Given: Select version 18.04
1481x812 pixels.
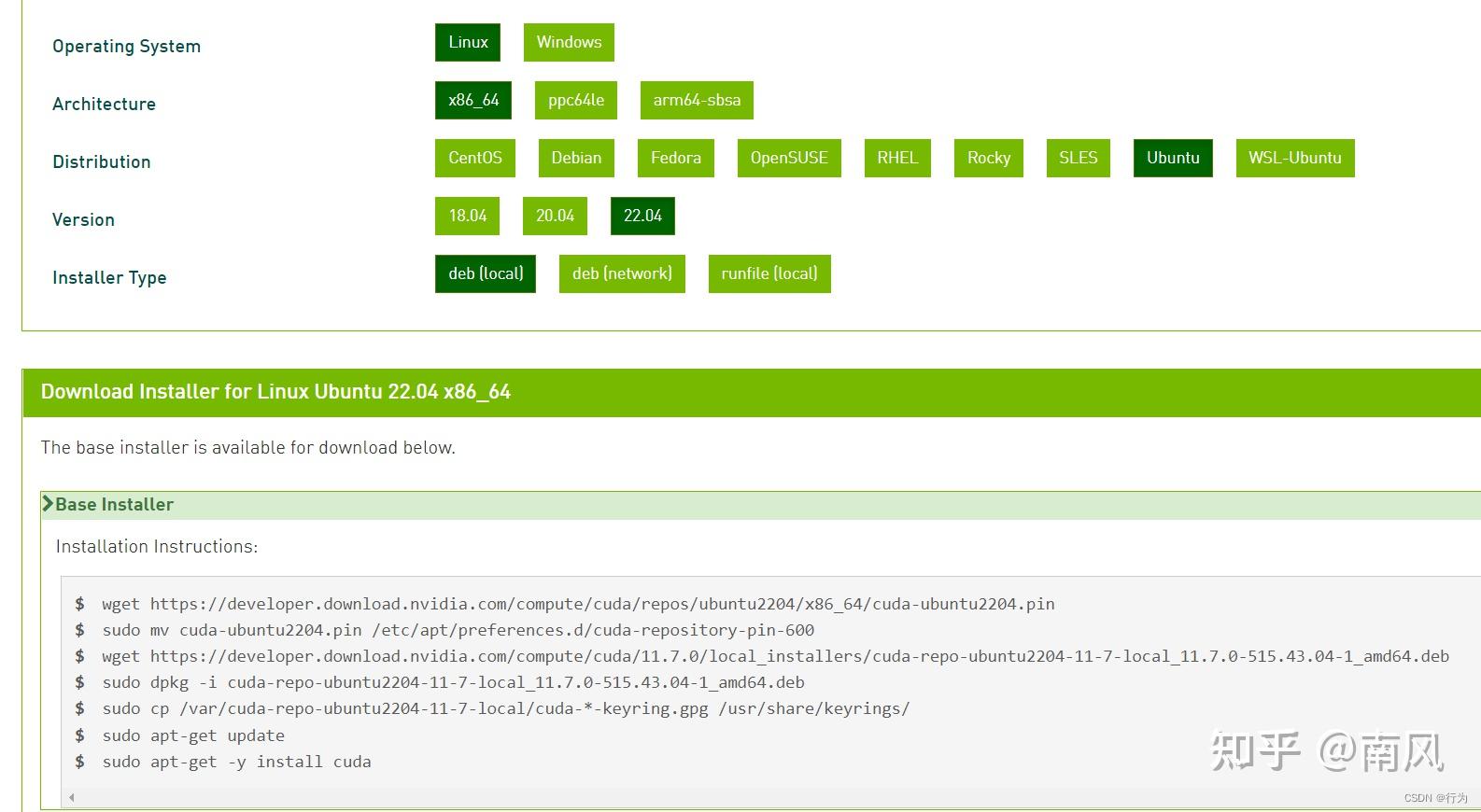Looking at the screenshot, I should [x=468, y=217].
